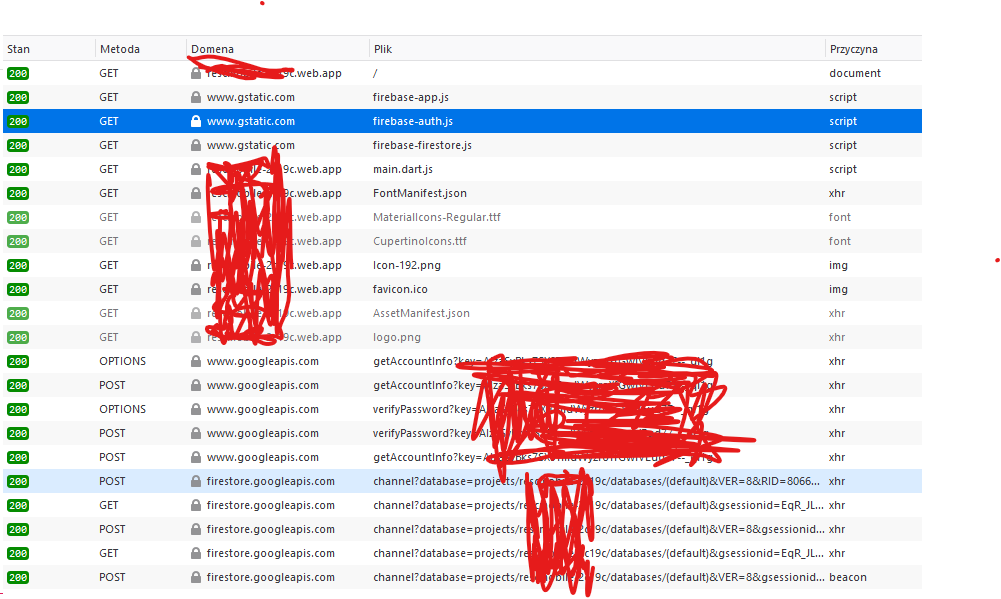Click the lock icon in the OPTIONS getAccountInfo row
The width and height of the screenshot is (1001, 599).
pyautogui.click(x=196, y=361)
